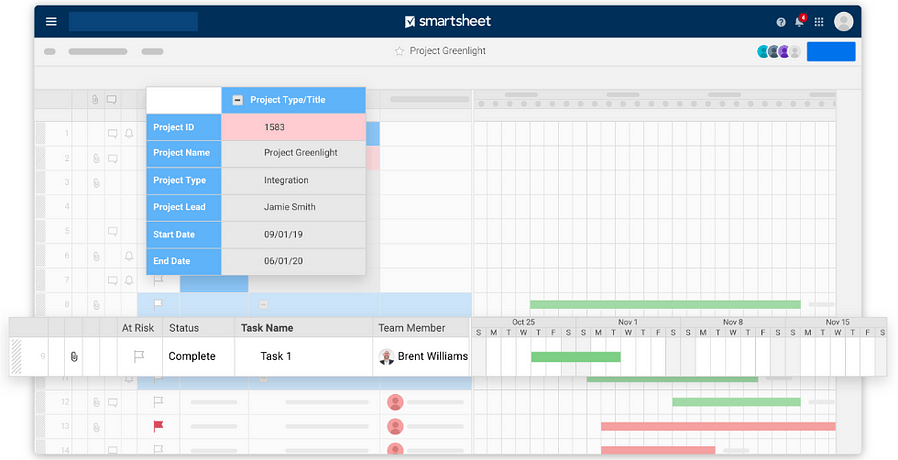The height and width of the screenshot is (460, 898).
Task: Open the hamburger menu
Action: pyautogui.click(x=51, y=21)
